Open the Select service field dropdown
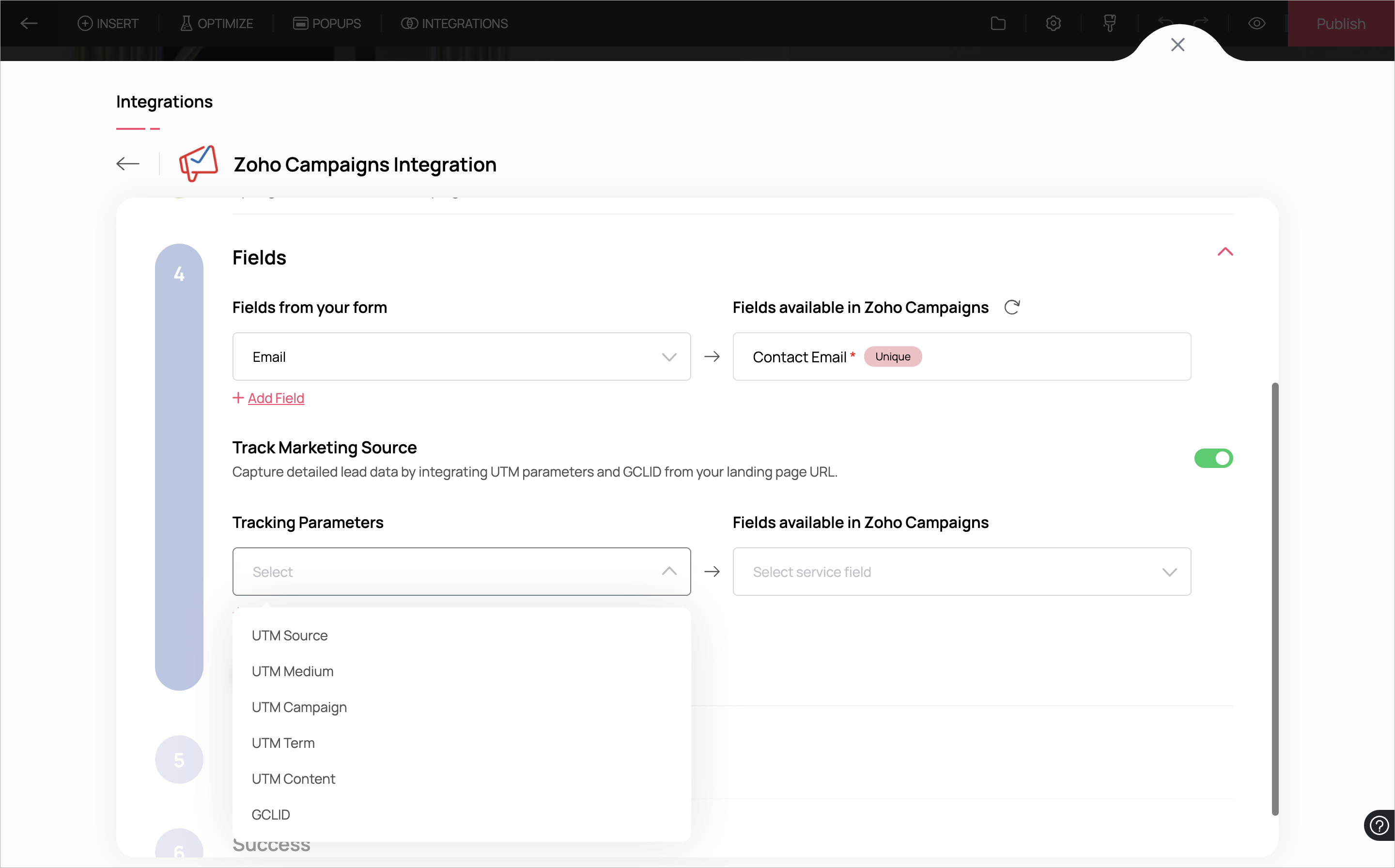The image size is (1395, 868). click(961, 571)
